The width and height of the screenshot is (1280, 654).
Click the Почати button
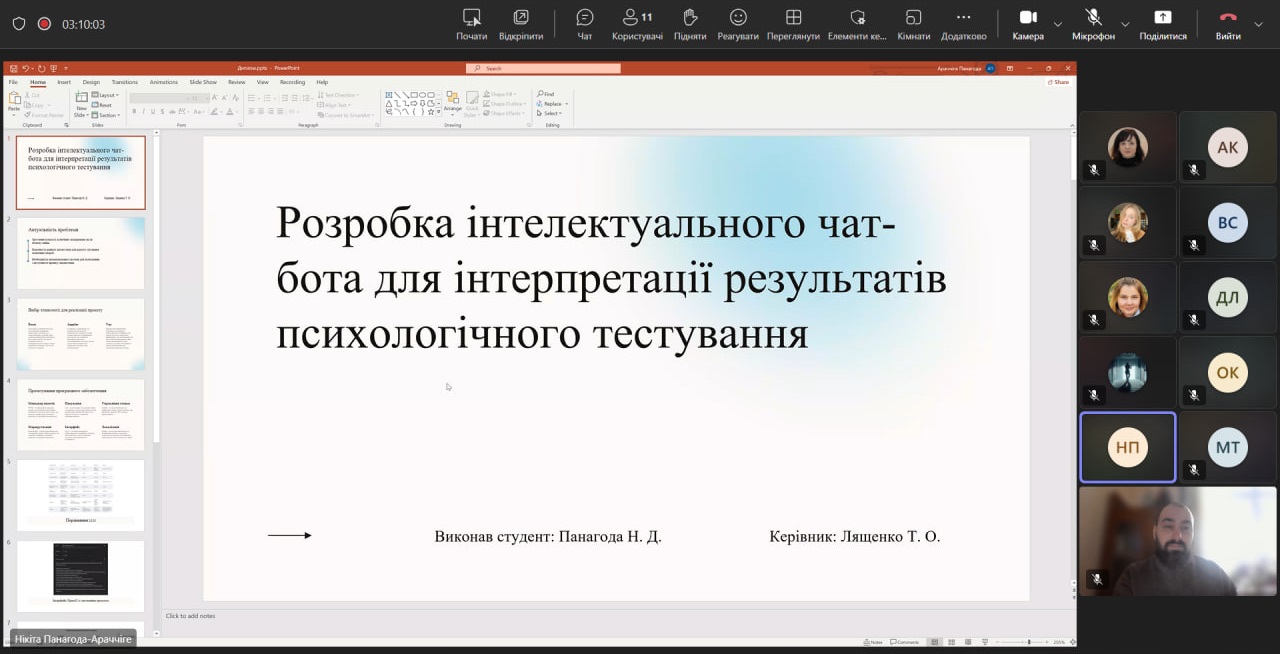coord(471,24)
